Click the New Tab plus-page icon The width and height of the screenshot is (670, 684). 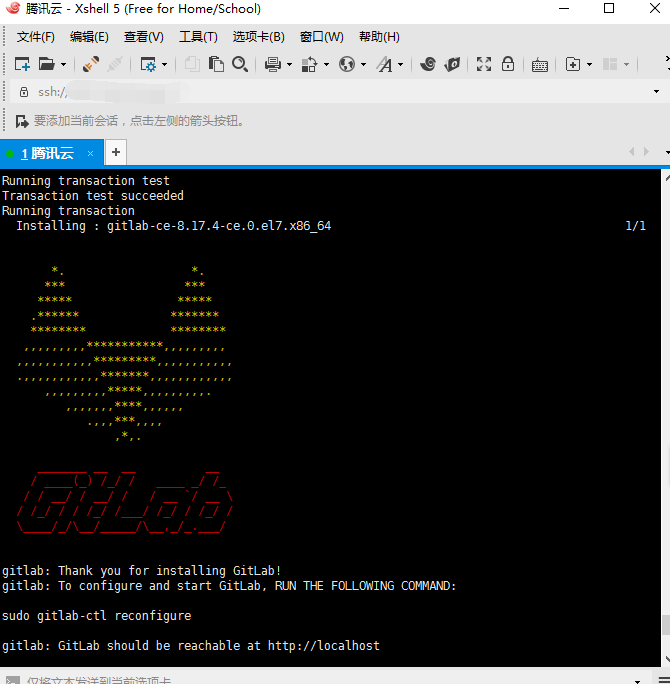click(x=573, y=65)
